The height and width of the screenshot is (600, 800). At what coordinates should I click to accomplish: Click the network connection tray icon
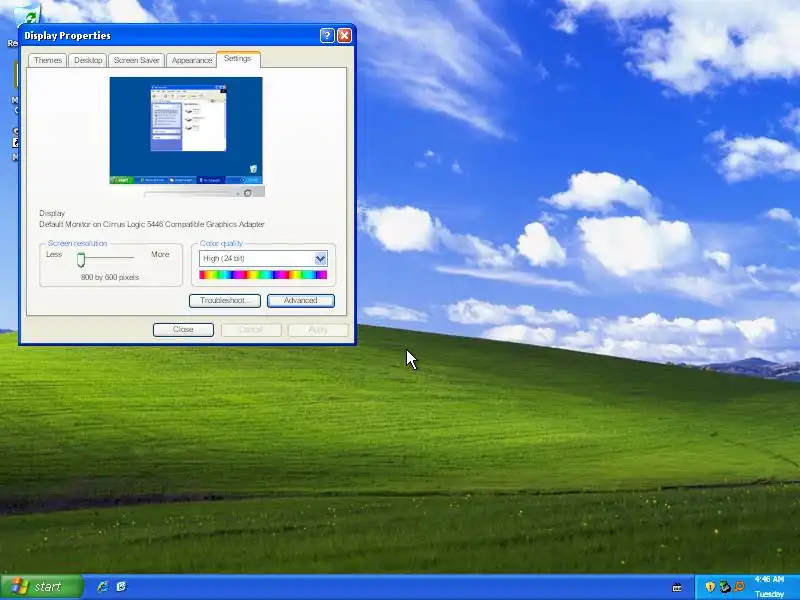coord(724,587)
